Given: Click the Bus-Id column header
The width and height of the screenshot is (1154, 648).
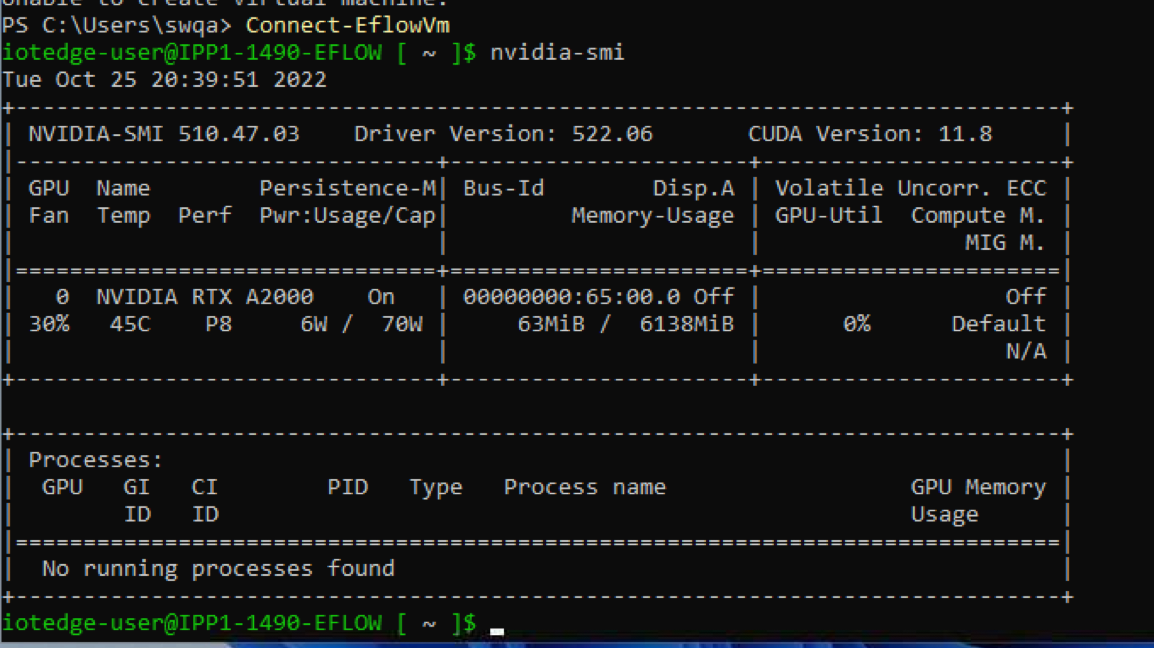Looking at the screenshot, I should pos(503,188).
